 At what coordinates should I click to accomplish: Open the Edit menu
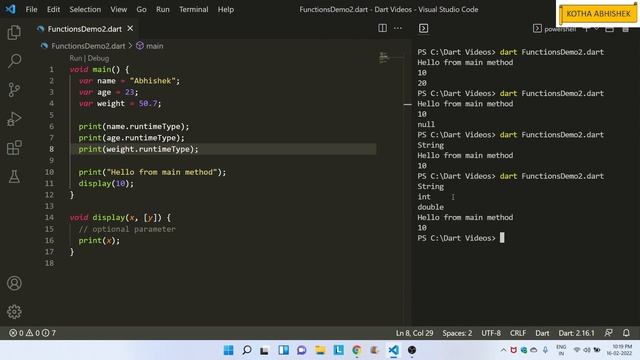click(x=53, y=9)
